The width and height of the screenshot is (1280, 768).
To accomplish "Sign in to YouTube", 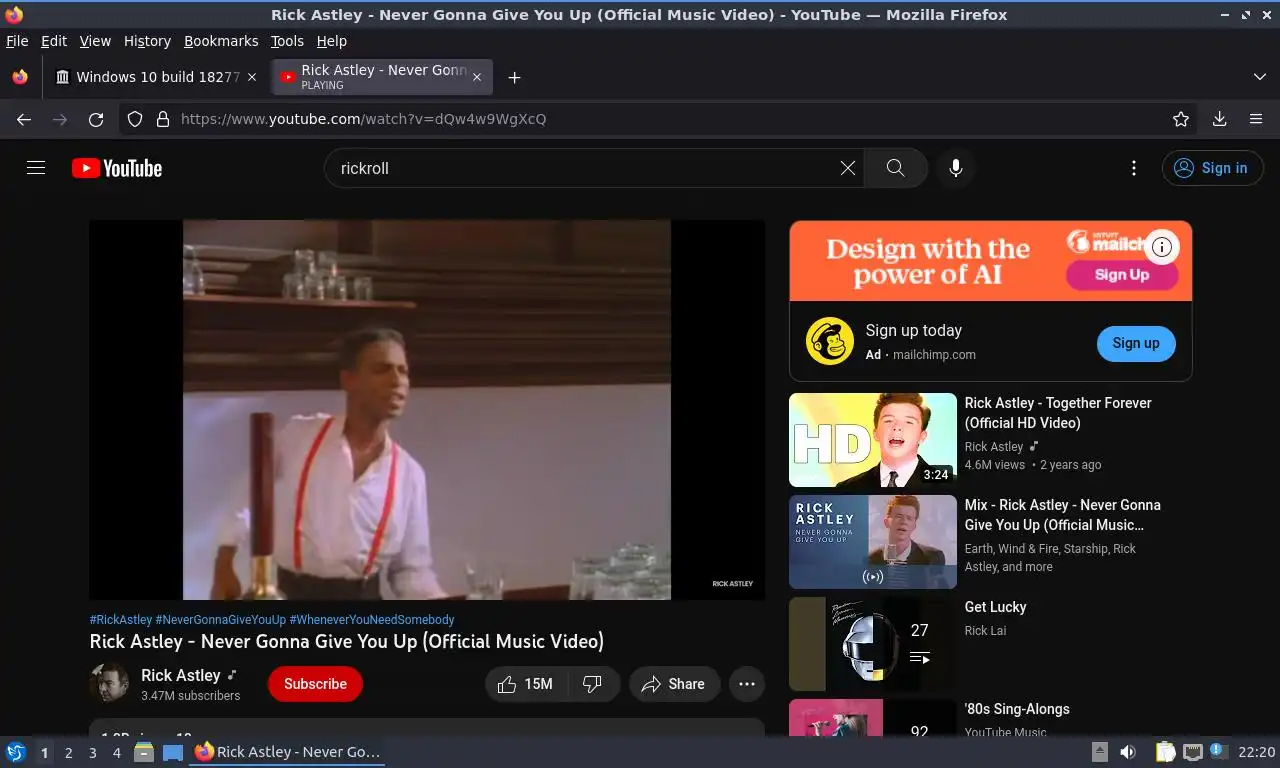I will pyautogui.click(x=1212, y=168).
